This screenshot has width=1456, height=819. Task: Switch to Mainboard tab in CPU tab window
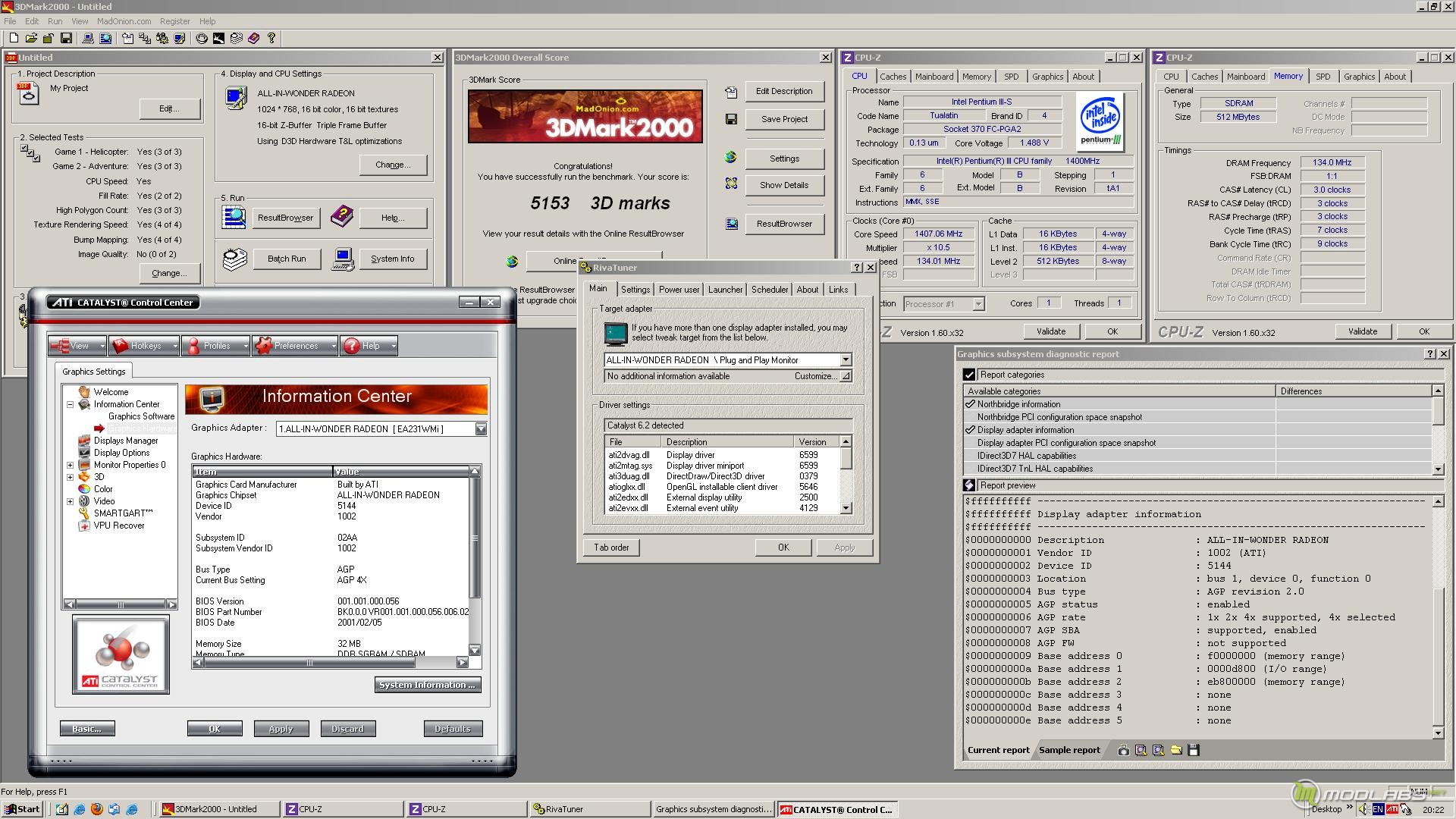(x=934, y=77)
